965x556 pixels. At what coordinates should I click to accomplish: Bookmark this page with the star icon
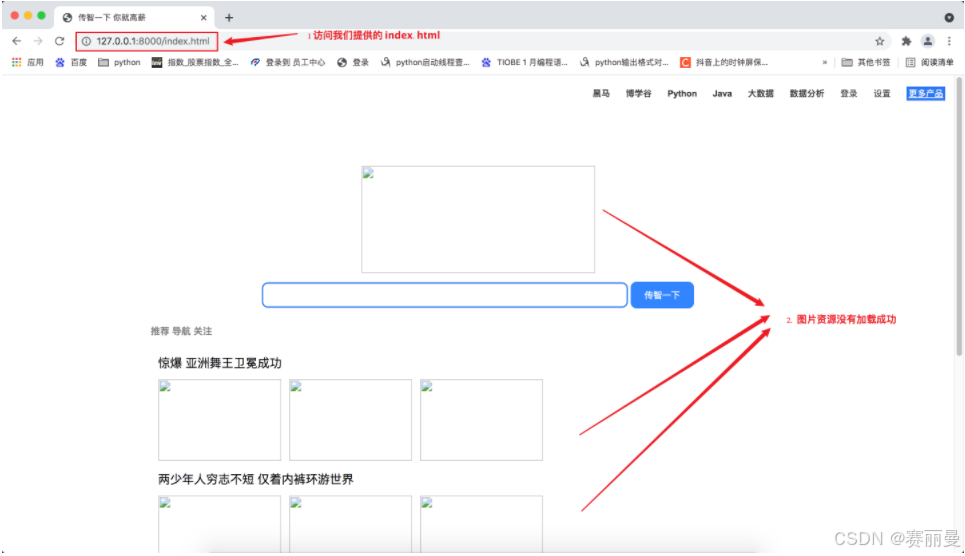tap(879, 41)
